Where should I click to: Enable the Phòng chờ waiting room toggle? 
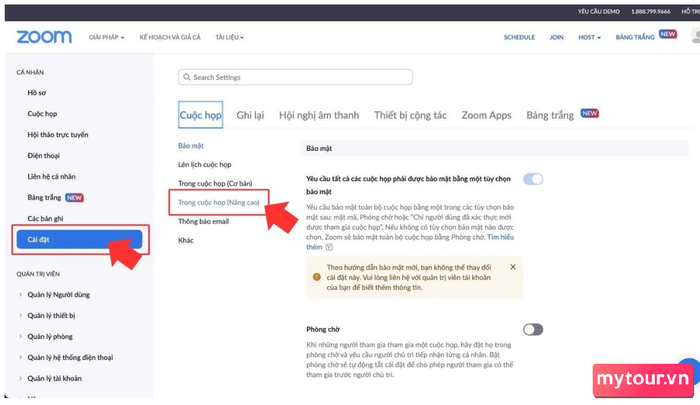click(533, 330)
